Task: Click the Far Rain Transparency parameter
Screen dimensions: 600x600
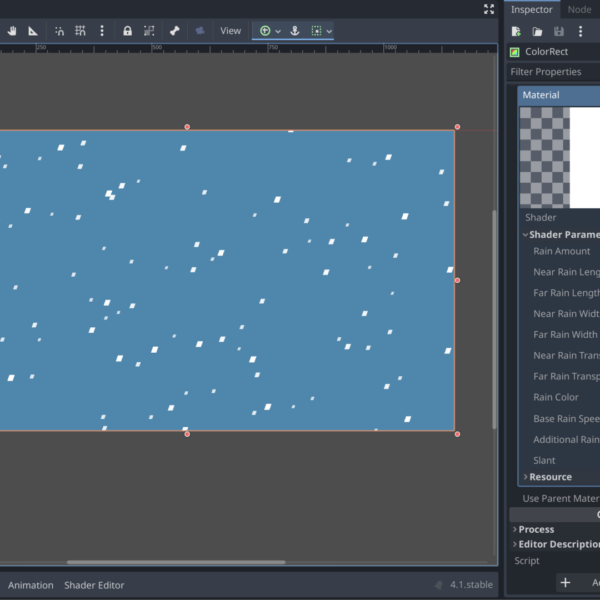Action: pyautogui.click(x=566, y=377)
